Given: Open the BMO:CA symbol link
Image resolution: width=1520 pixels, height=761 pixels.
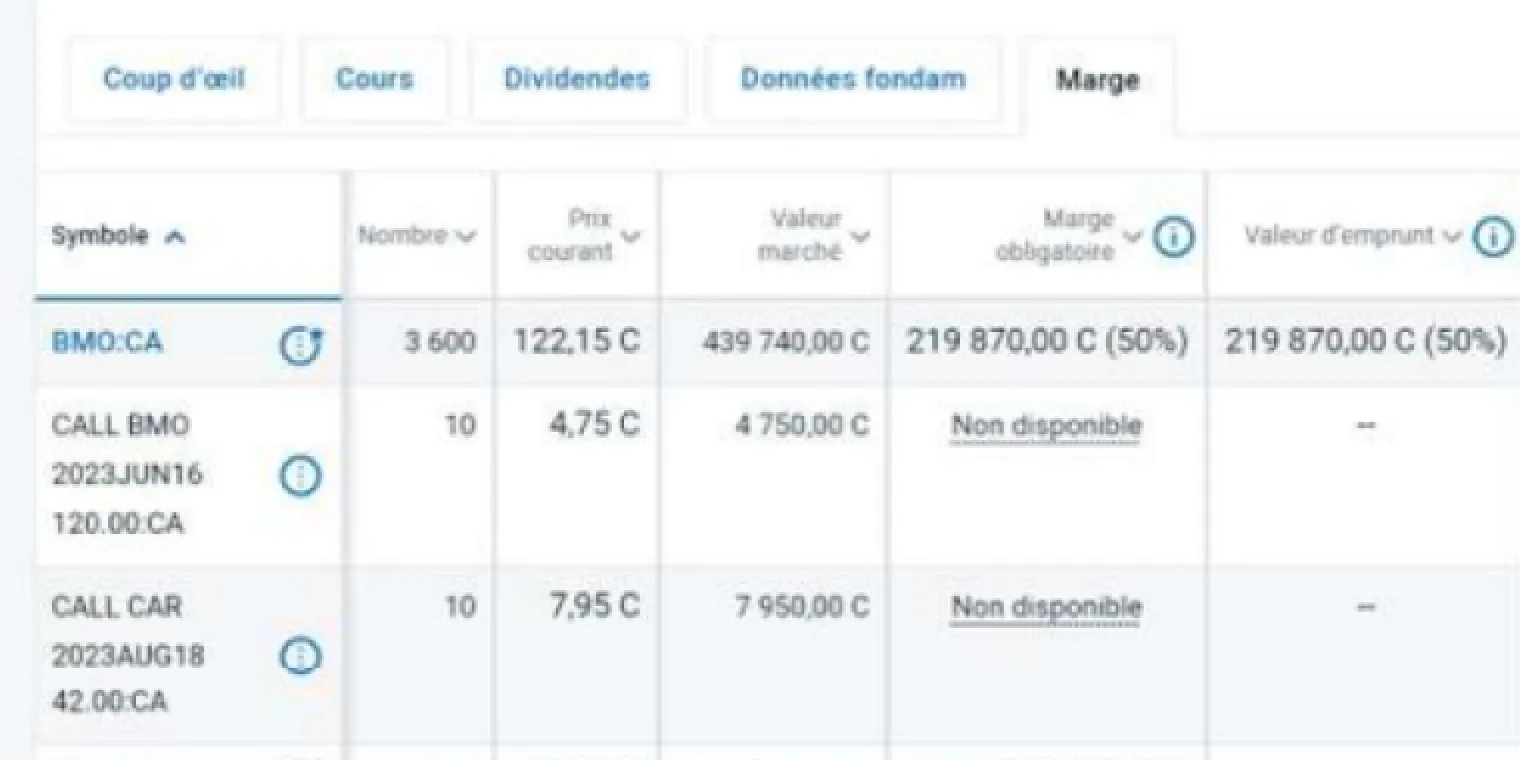Looking at the screenshot, I should coord(106,343).
